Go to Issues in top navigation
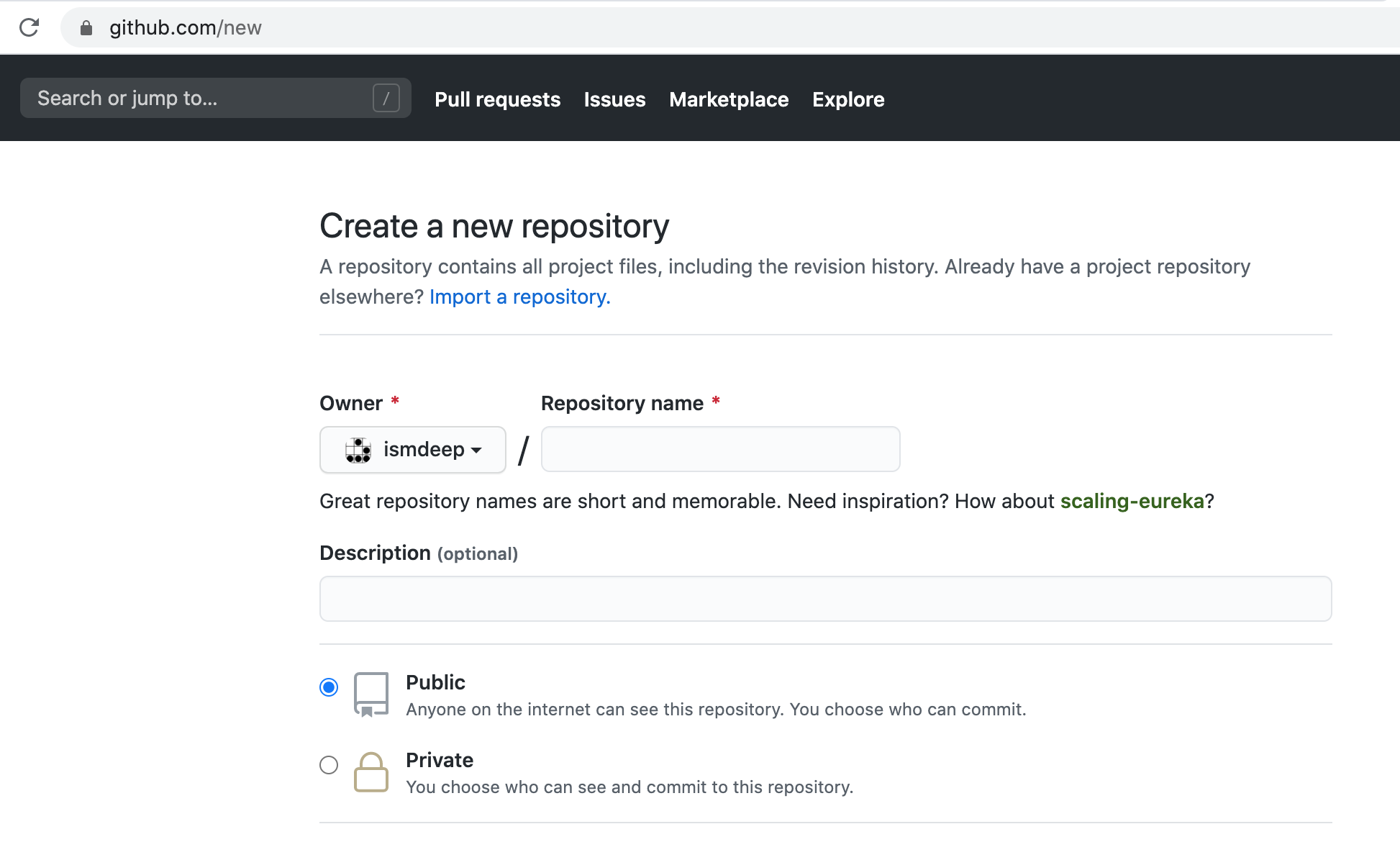Screen dimensions: 1400x842 point(614,99)
